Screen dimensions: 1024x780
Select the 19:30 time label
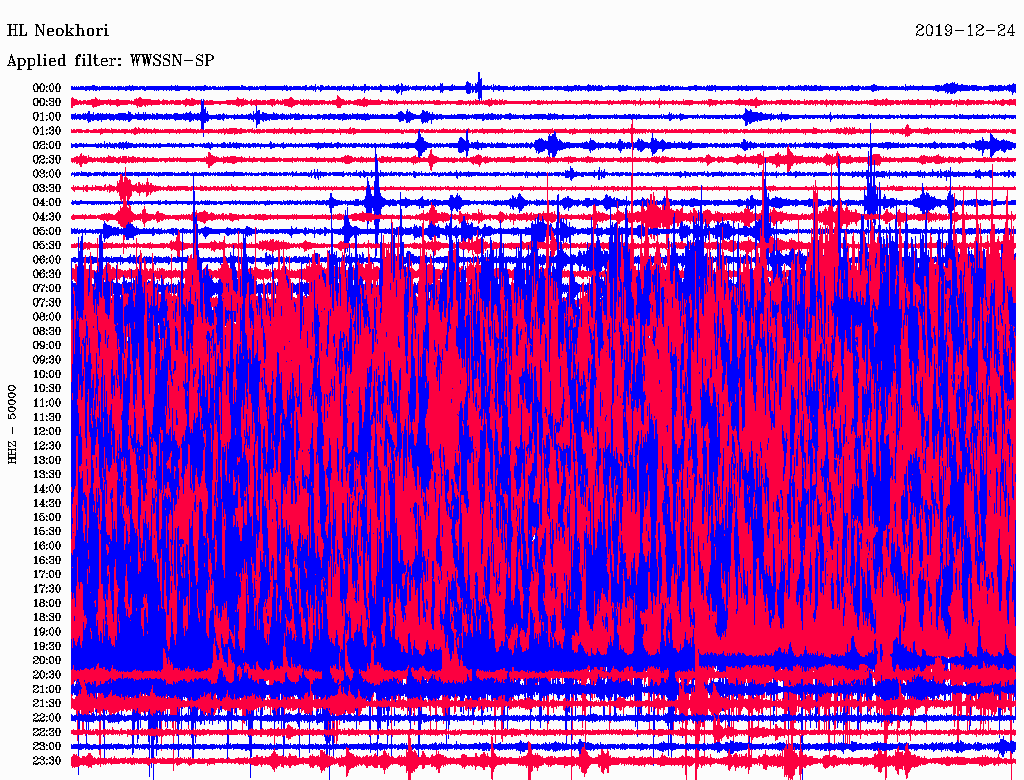(47, 646)
